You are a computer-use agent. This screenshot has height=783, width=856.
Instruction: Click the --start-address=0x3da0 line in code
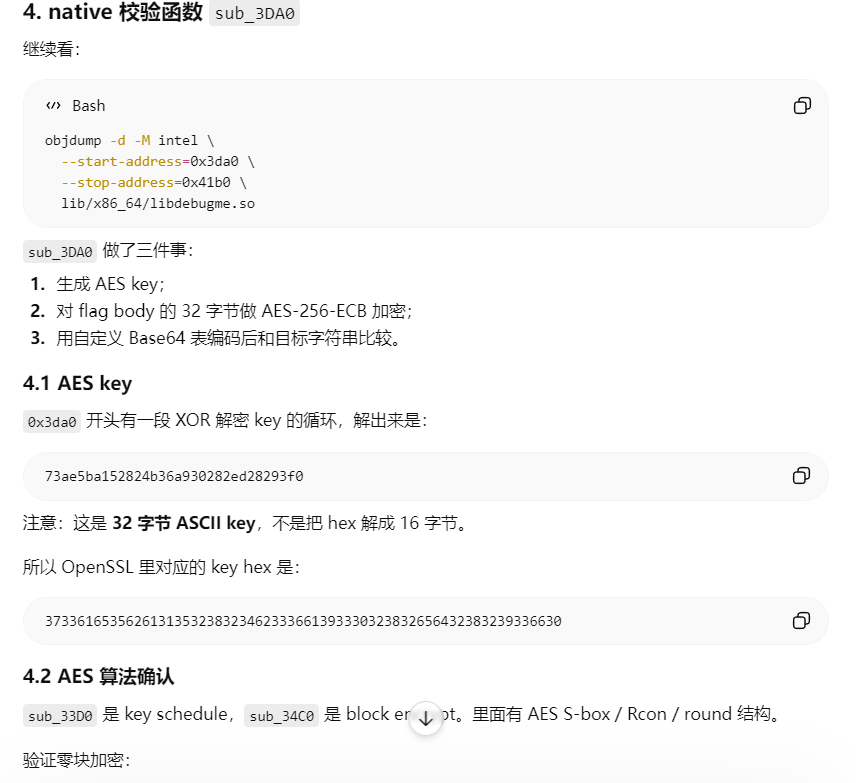[158, 162]
